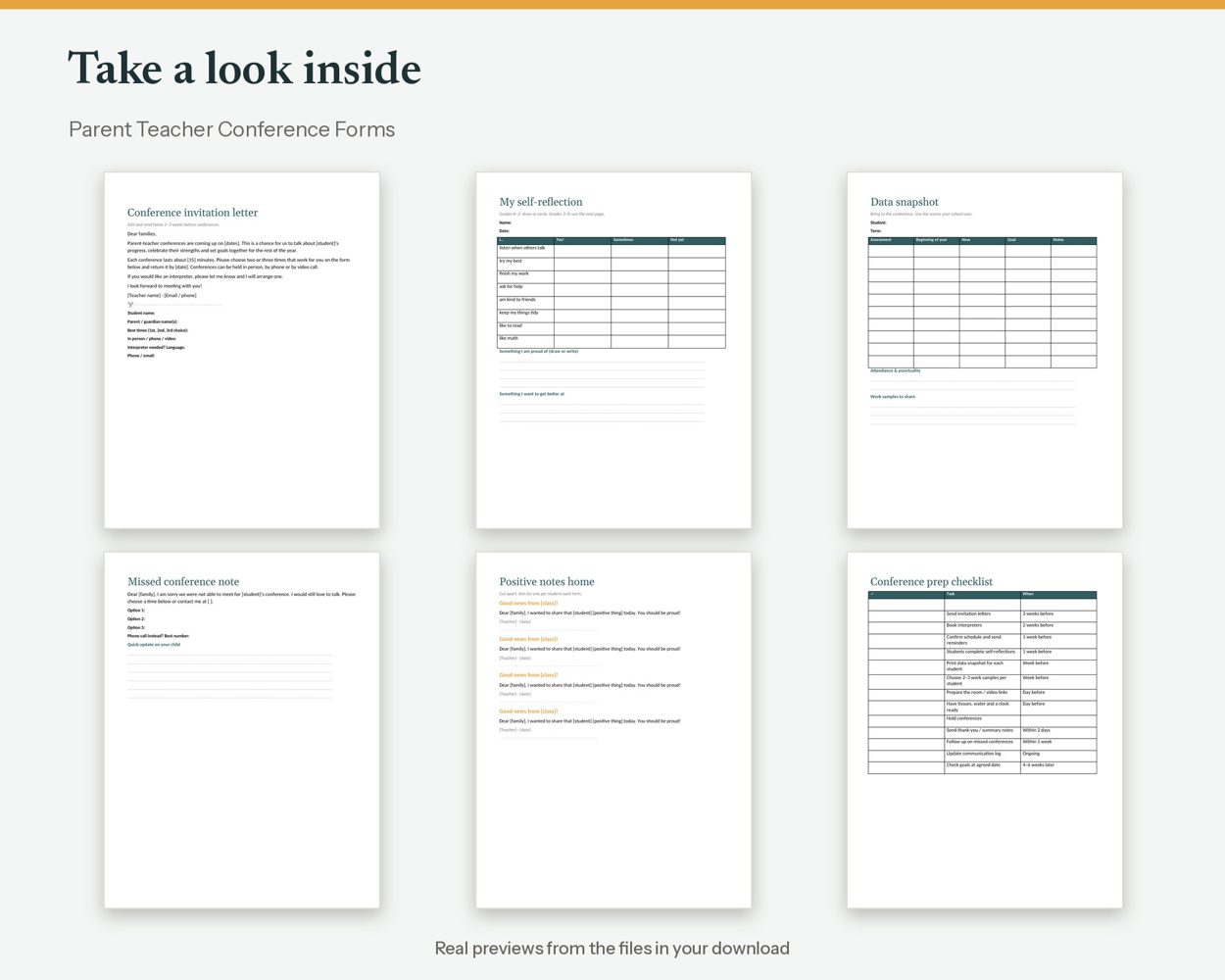Click 'Work samples to share' label
1225x980 pixels.
click(x=893, y=397)
